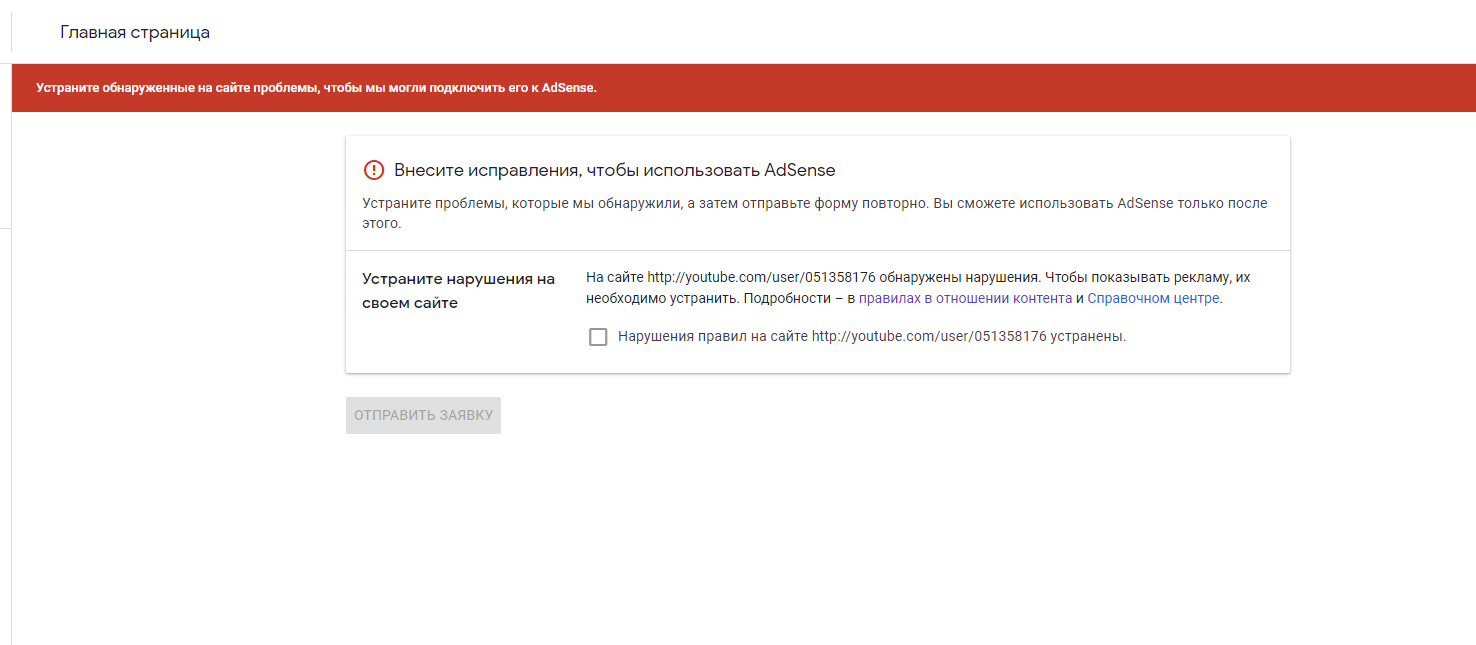Screen dimensions: 1476x645
Task: Click the red error exclamation icon
Action: 373,170
